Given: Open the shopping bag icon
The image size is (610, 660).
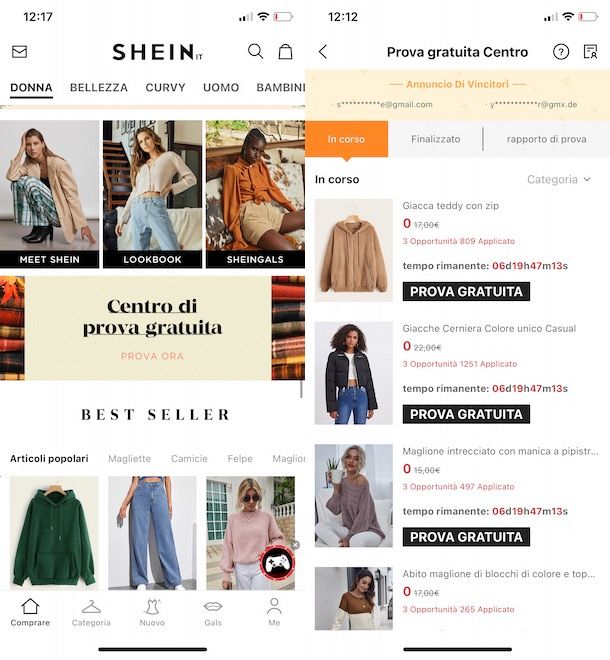Looking at the screenshot, I should 285,51.
